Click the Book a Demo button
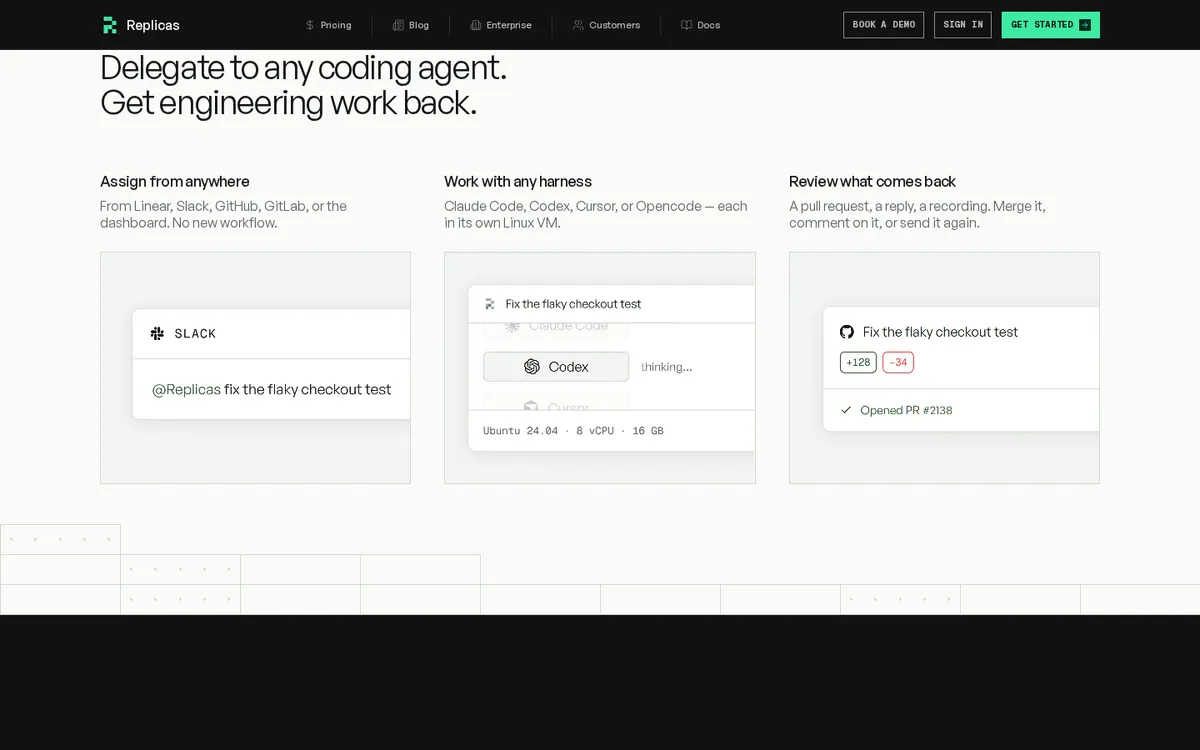 pos(884,25)
